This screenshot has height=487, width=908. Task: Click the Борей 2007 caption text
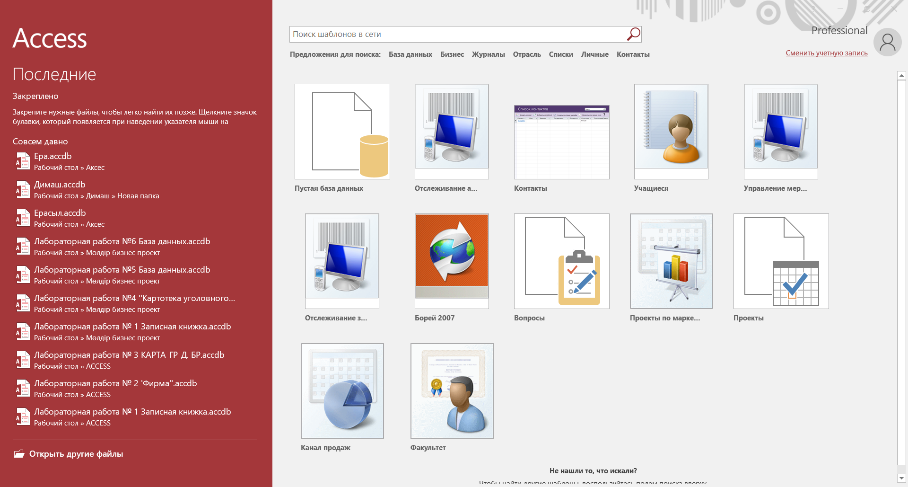(434, 318)
